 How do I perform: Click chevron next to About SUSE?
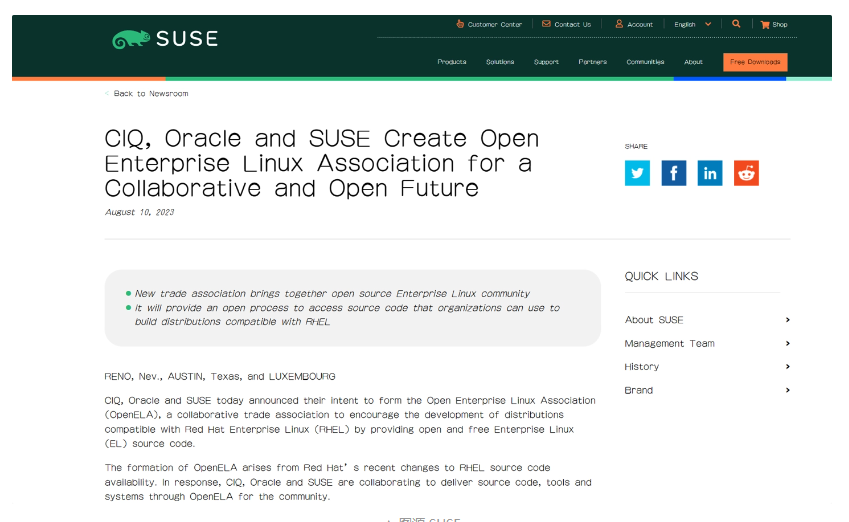tap(788, 320)
